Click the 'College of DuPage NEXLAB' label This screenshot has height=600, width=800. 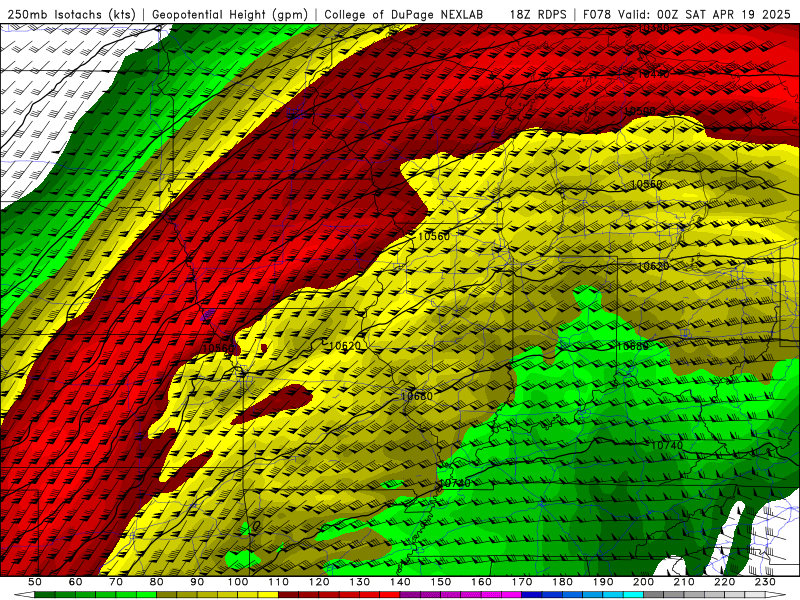click(x=403, y=14)
